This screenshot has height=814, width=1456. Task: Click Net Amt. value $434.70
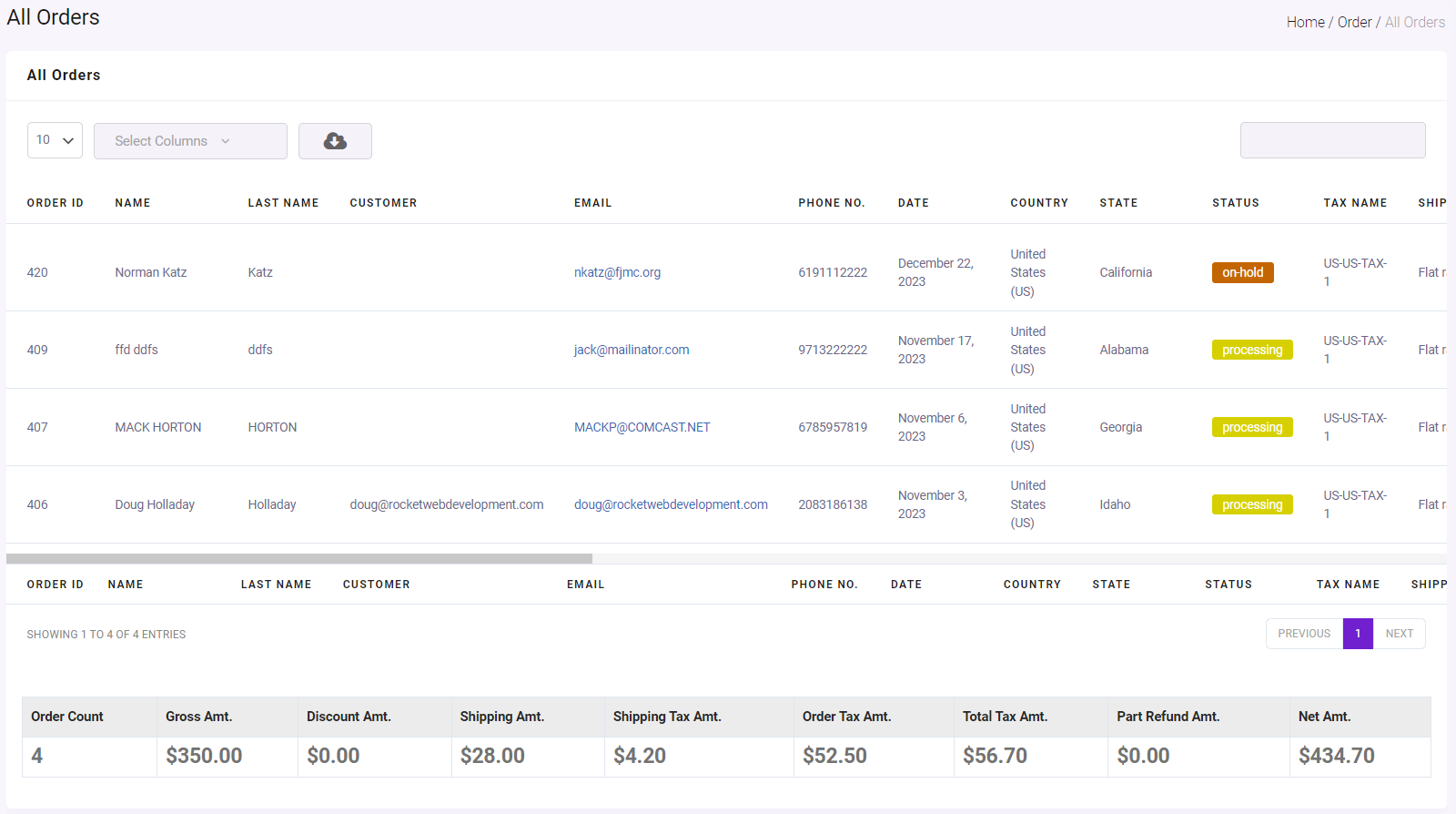click(1337, 756)
